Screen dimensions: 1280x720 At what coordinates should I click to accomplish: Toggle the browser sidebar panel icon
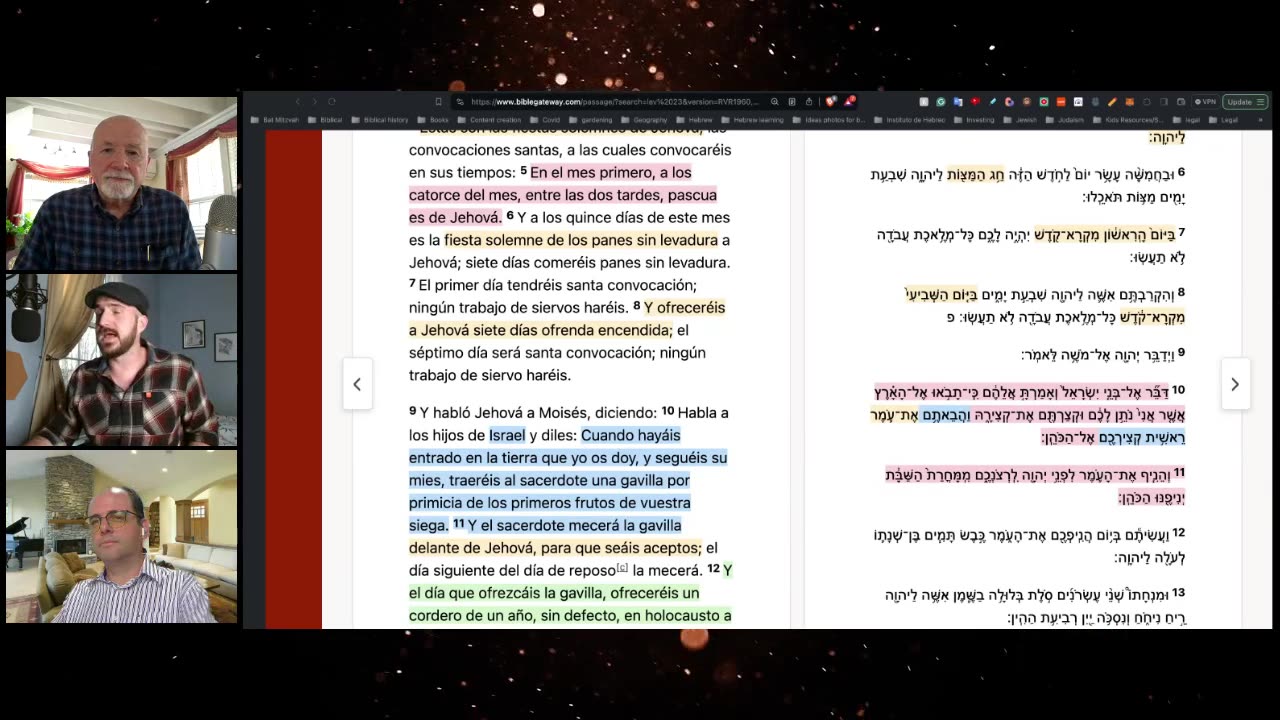(1163, 102)
